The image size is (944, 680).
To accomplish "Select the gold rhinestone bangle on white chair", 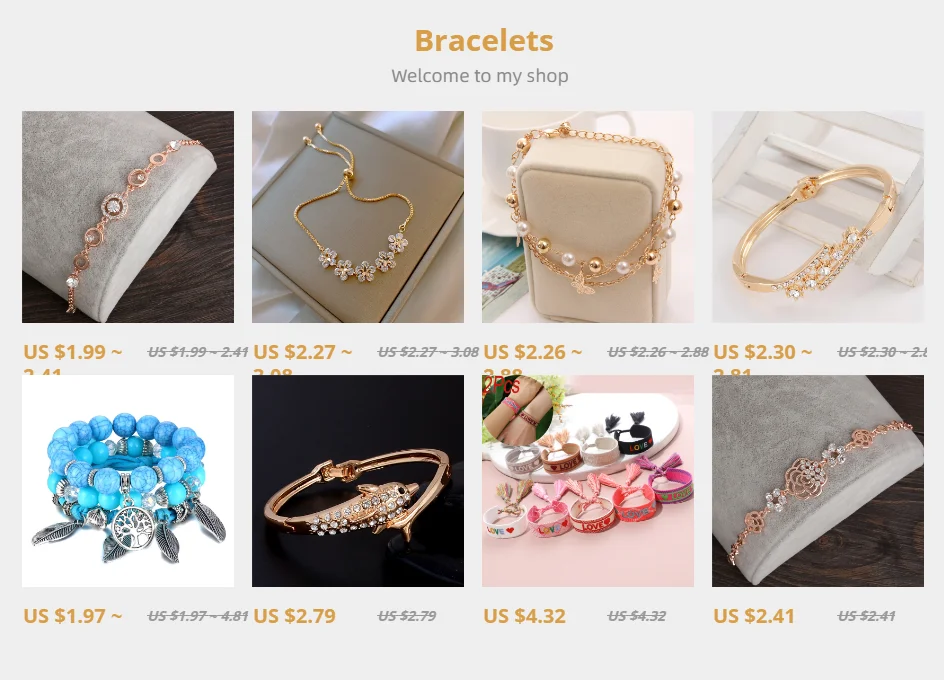I will point(818,217).
